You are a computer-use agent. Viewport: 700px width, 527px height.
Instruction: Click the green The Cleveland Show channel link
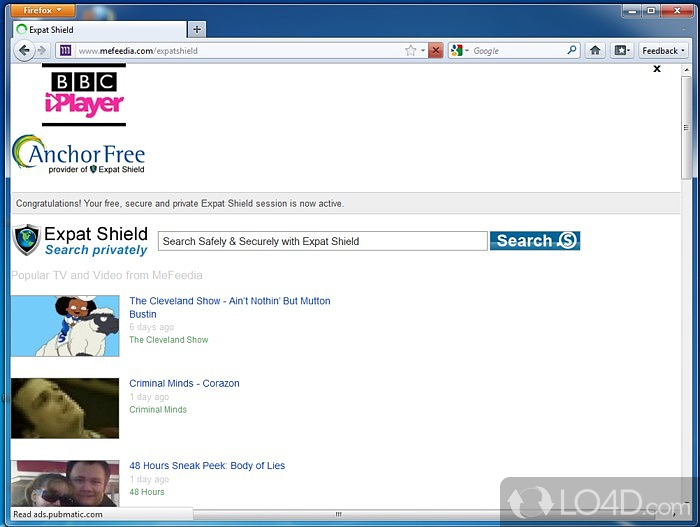coord(169,339)
